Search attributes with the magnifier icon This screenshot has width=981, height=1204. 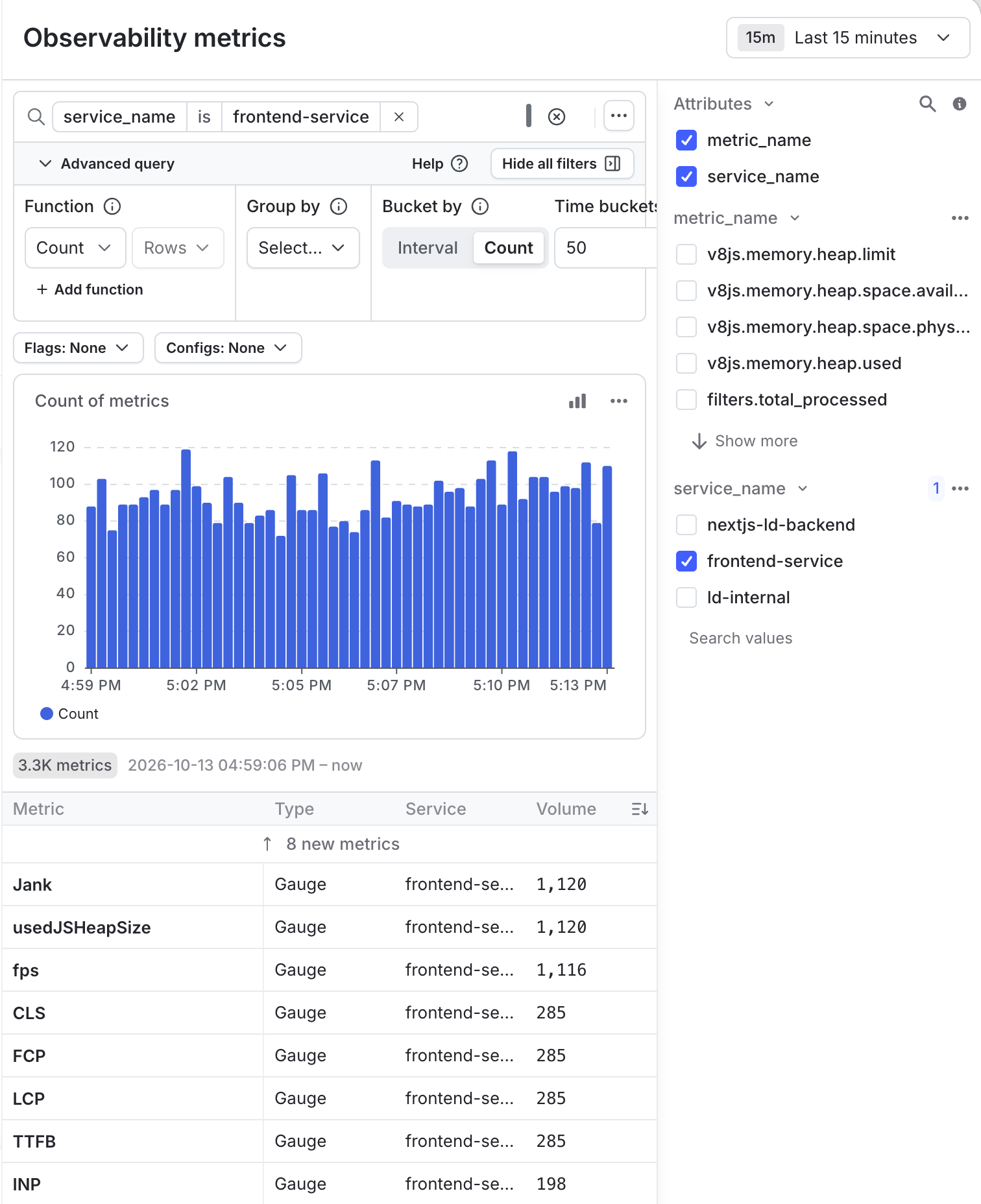tap(927, 104)
